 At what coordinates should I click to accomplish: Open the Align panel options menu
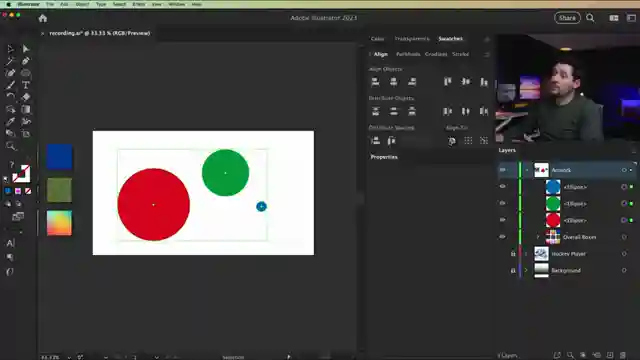(x=487, y=54)
